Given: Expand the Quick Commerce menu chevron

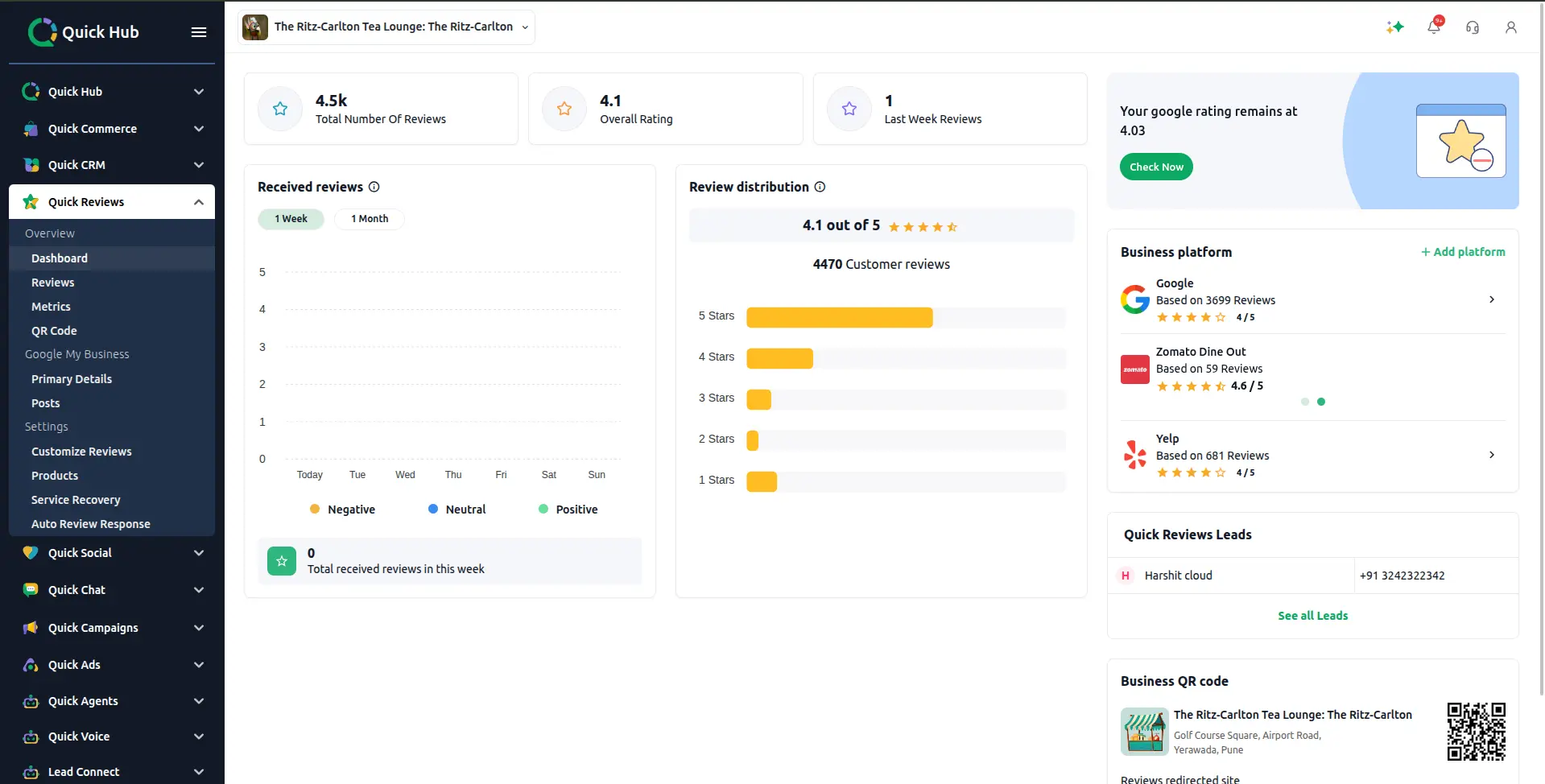Looking at the screenshot, I should pyautogui.click(x=199, y=129).
